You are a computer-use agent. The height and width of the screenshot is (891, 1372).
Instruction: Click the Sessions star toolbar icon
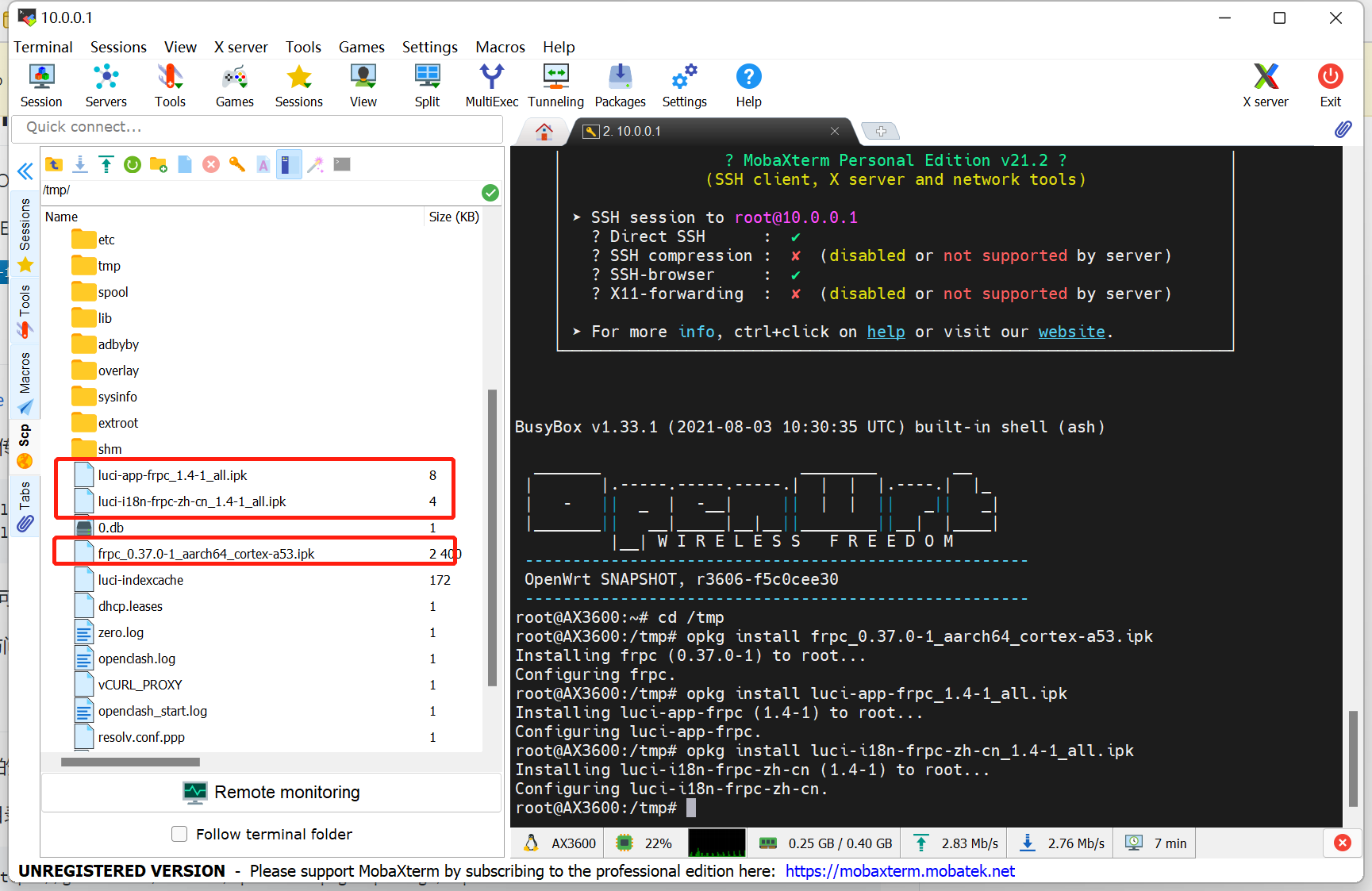299,86
